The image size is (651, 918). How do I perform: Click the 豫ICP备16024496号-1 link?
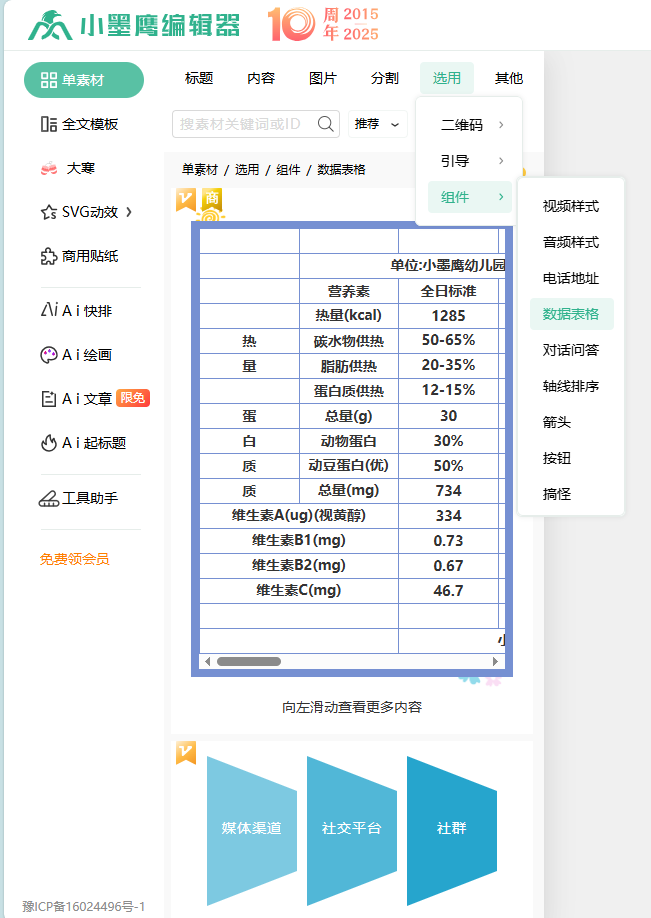coord(84,906)
